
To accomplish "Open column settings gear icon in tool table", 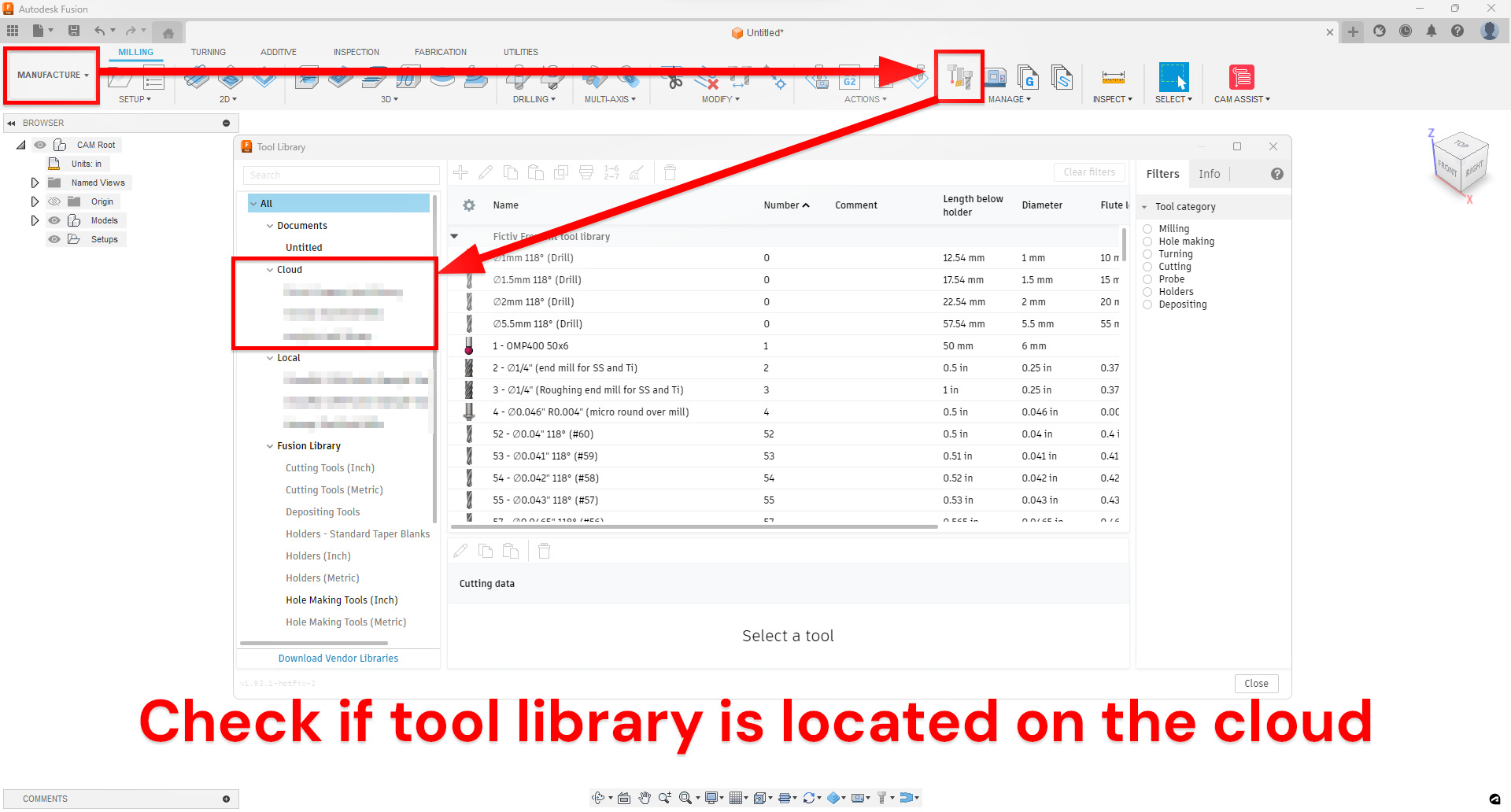I will click(x=469, y=205).
